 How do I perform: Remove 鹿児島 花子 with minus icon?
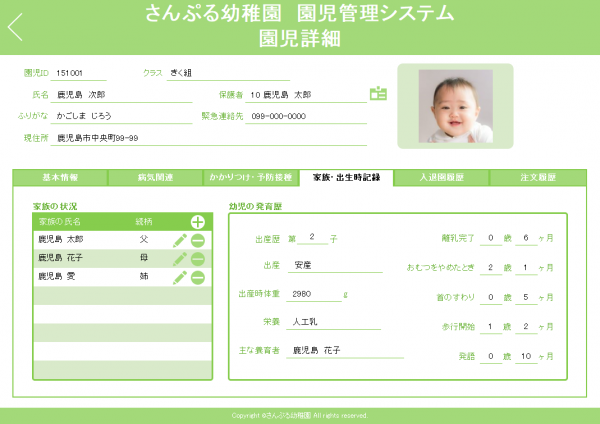197,259
